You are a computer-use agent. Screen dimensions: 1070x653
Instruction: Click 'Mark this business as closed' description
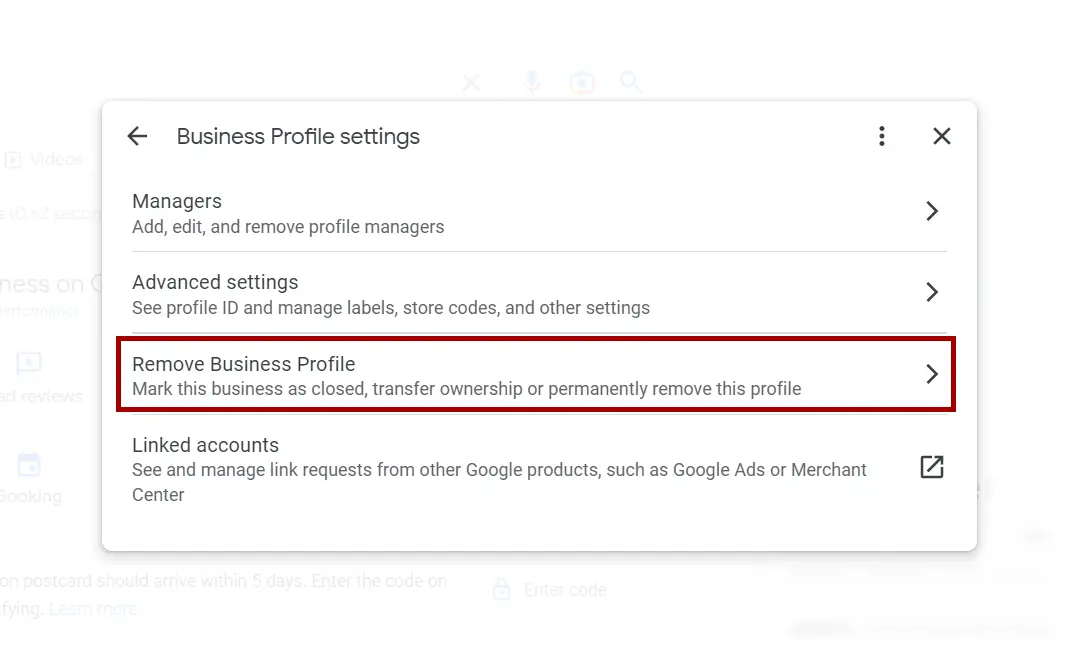[x=467, y=389]
